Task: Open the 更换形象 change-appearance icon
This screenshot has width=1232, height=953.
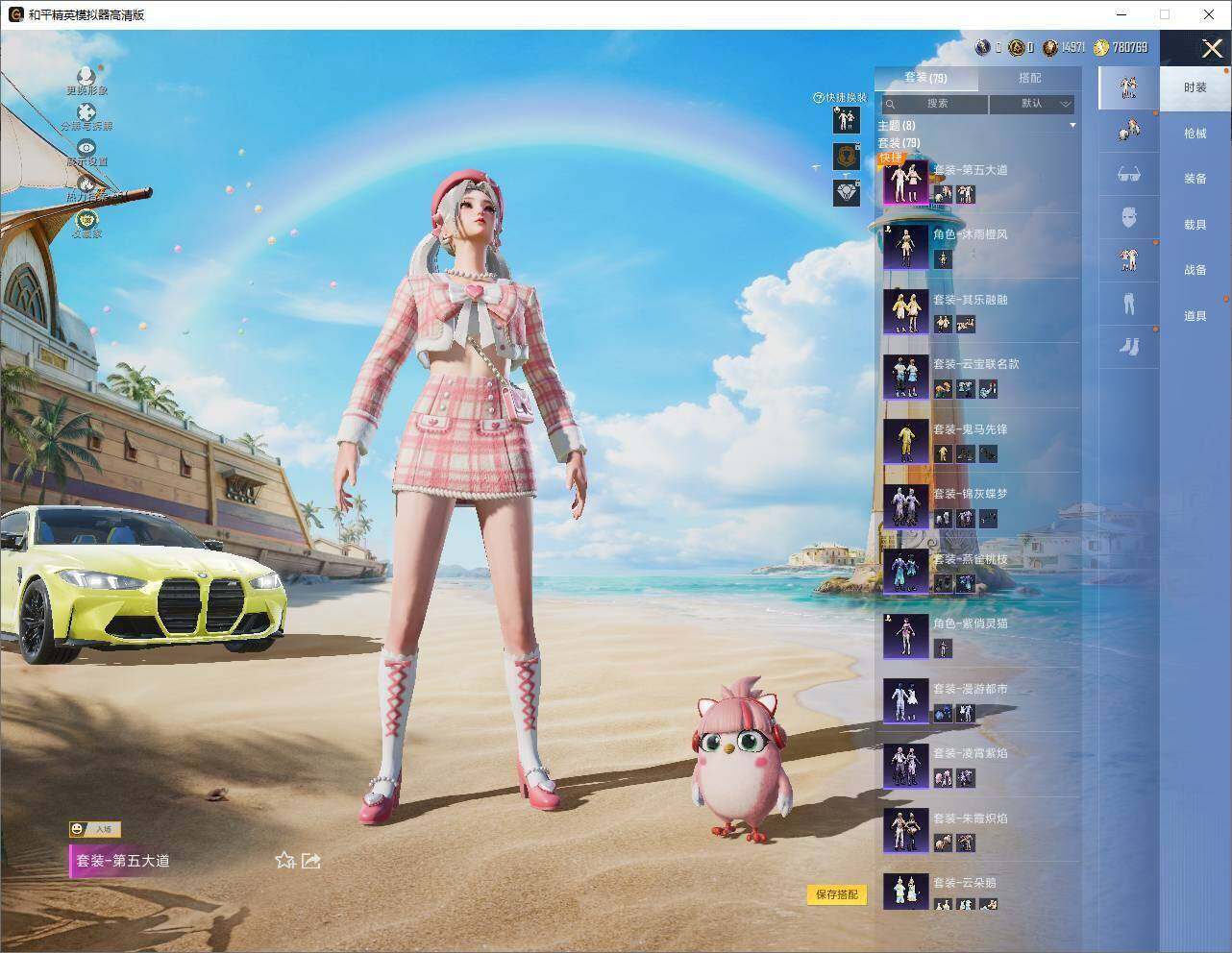Action: click(x=86, y=76)
